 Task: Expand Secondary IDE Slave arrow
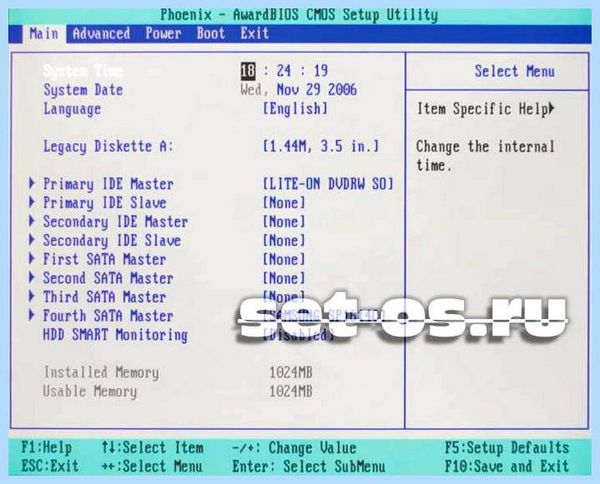tap(32, 240)
